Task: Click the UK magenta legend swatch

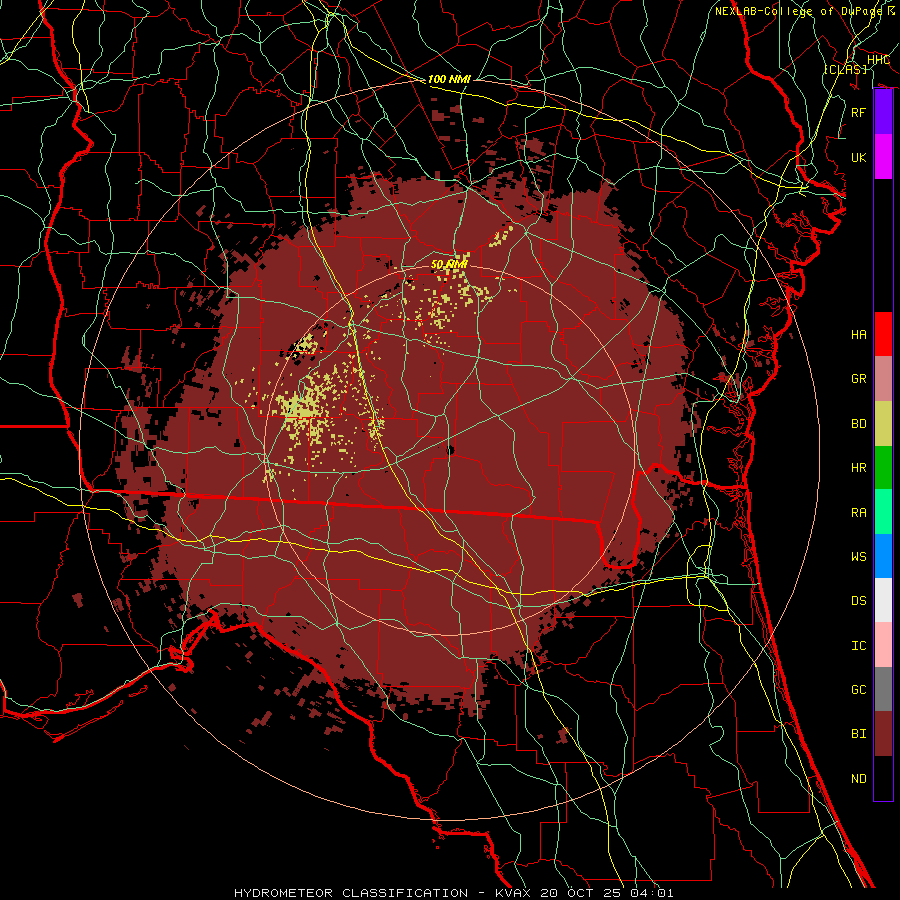Action: pos(883,157)
